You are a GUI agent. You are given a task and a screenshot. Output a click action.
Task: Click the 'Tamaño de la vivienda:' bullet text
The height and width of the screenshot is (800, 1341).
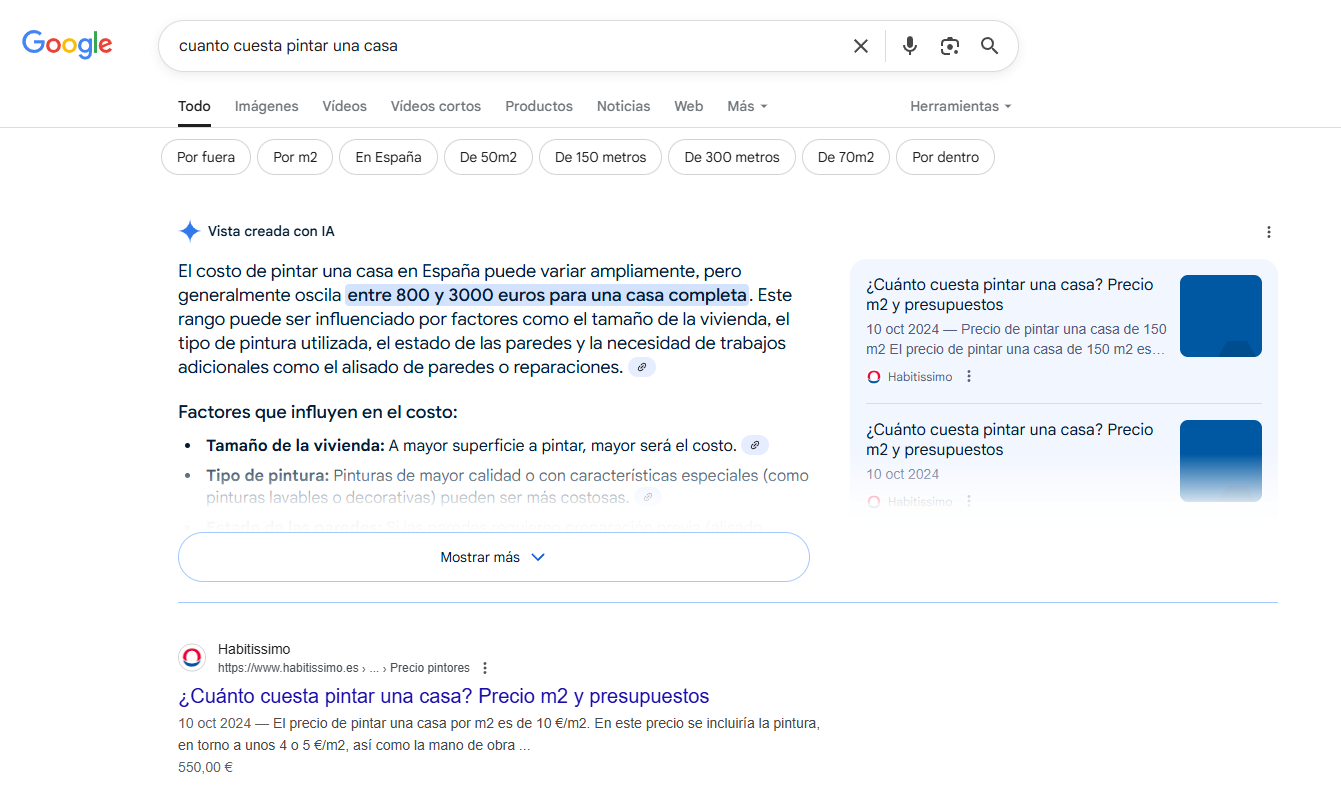(295, 446)
